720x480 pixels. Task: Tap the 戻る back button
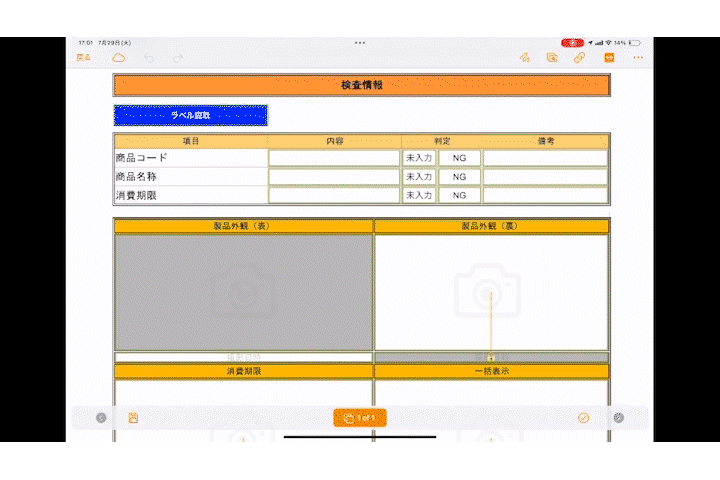[x=83, y=58]
